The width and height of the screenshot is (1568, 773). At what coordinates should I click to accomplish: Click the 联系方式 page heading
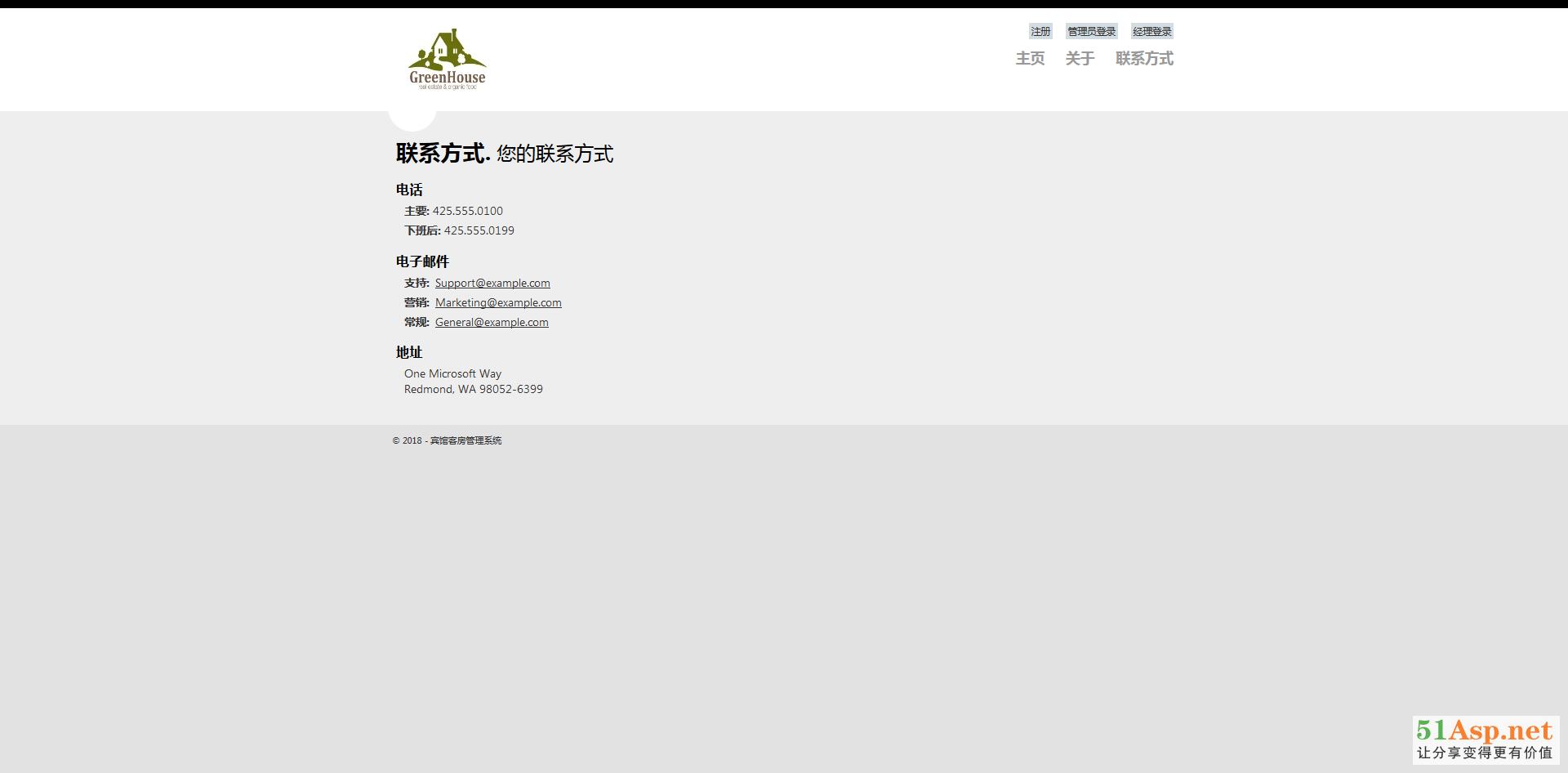[x=443, y=154]
